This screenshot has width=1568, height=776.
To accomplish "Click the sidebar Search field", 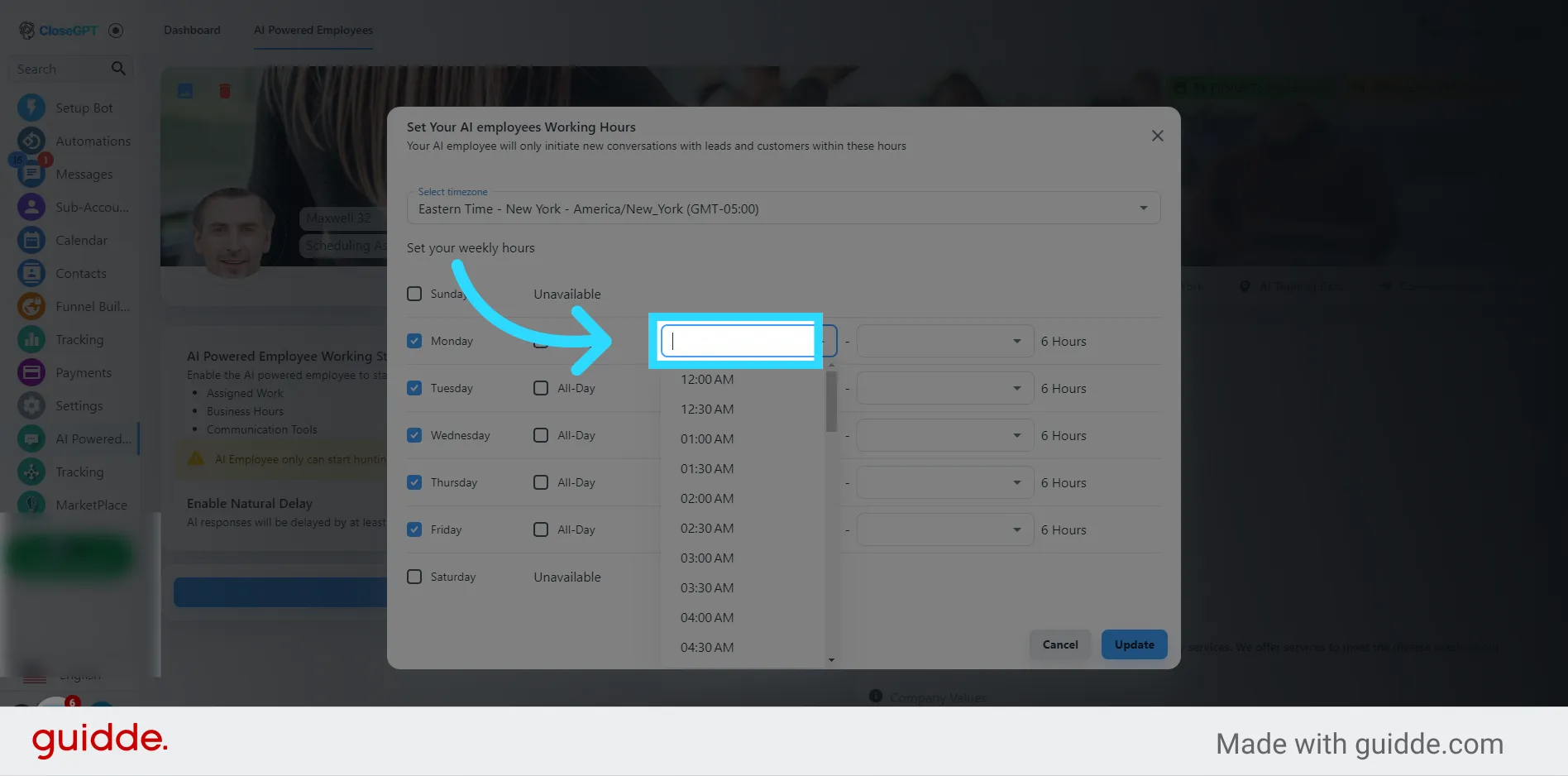I will pyautogui.click(x=69, y=69).
